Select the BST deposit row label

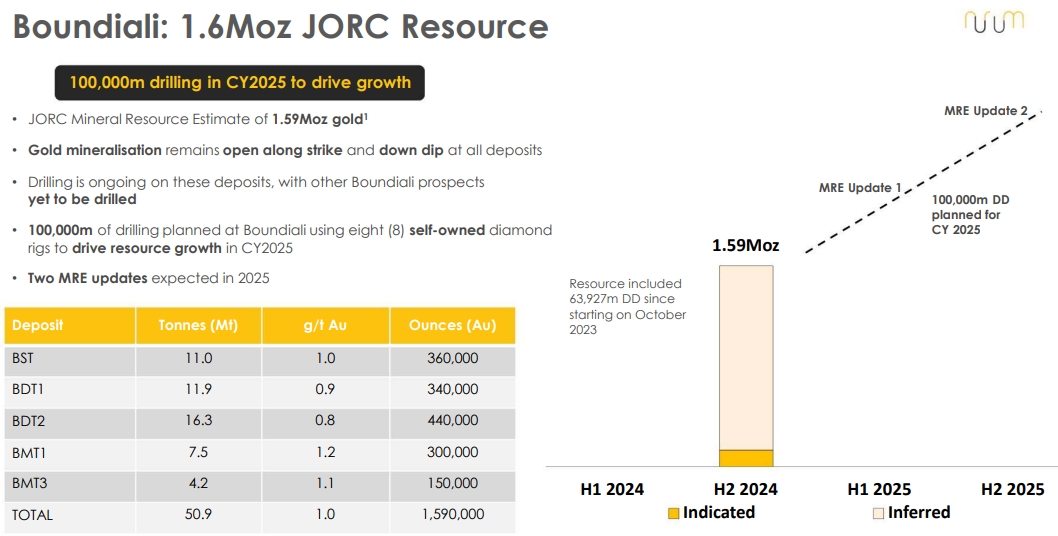[23, 358]
